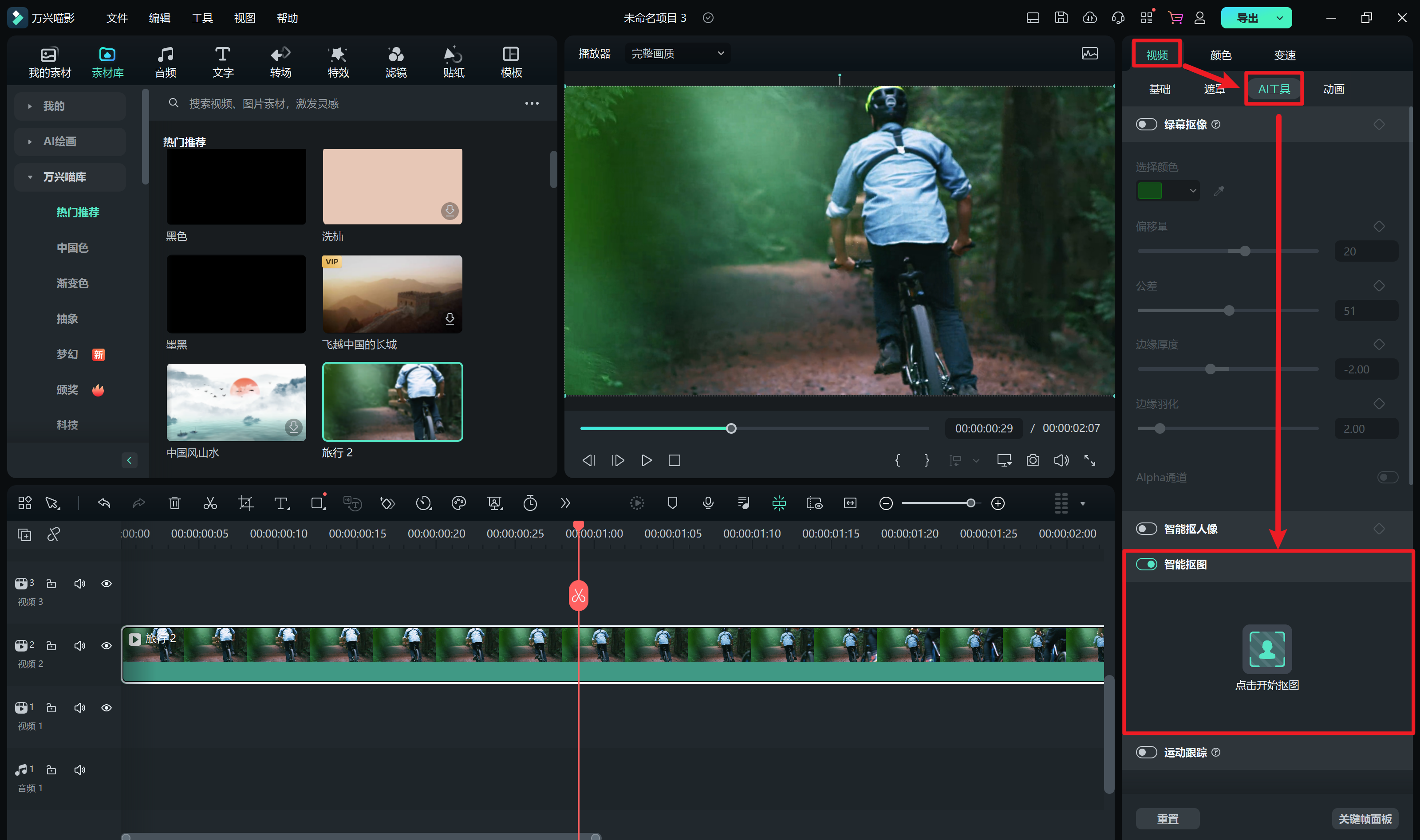Hide 视频 3 track with eye icon
Screen dimensions: 1420x840
pyautogui.click(x=106, y=583)
